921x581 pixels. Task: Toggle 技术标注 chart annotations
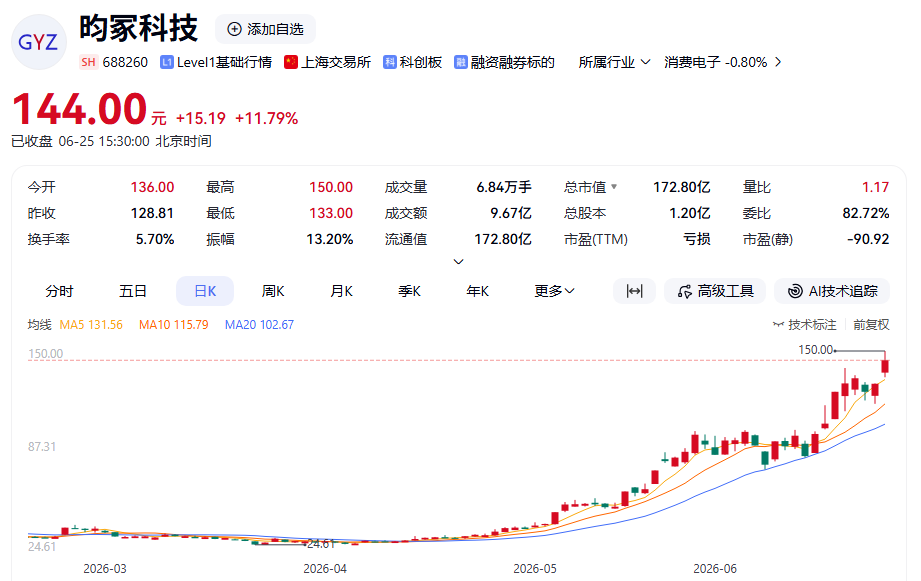click(x=805, y=324)
